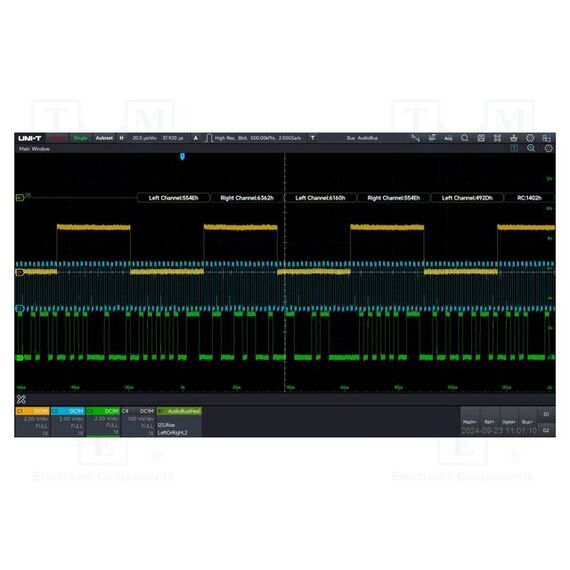Image resolution: width=570 pixels, height=570 pixels.
Task: Open the Math+ menu
Action: coord(470,422)
